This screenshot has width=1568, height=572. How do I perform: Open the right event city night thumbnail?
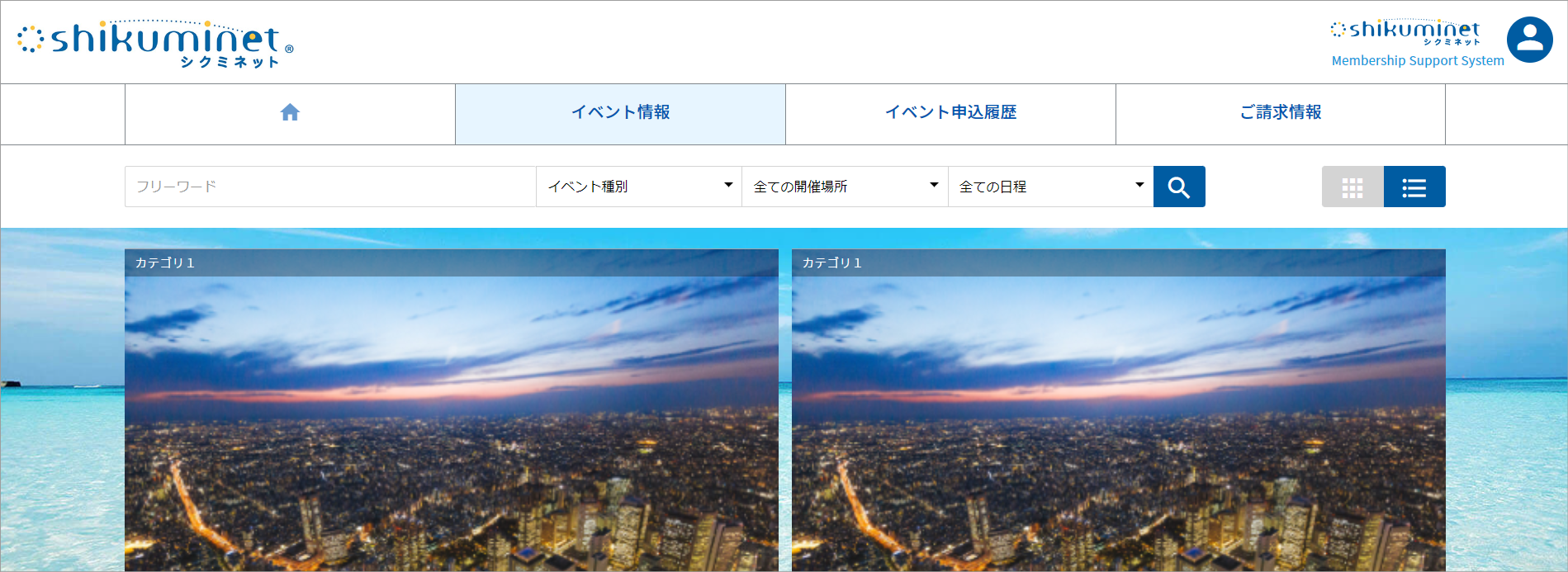click(x=1118, y=421)
